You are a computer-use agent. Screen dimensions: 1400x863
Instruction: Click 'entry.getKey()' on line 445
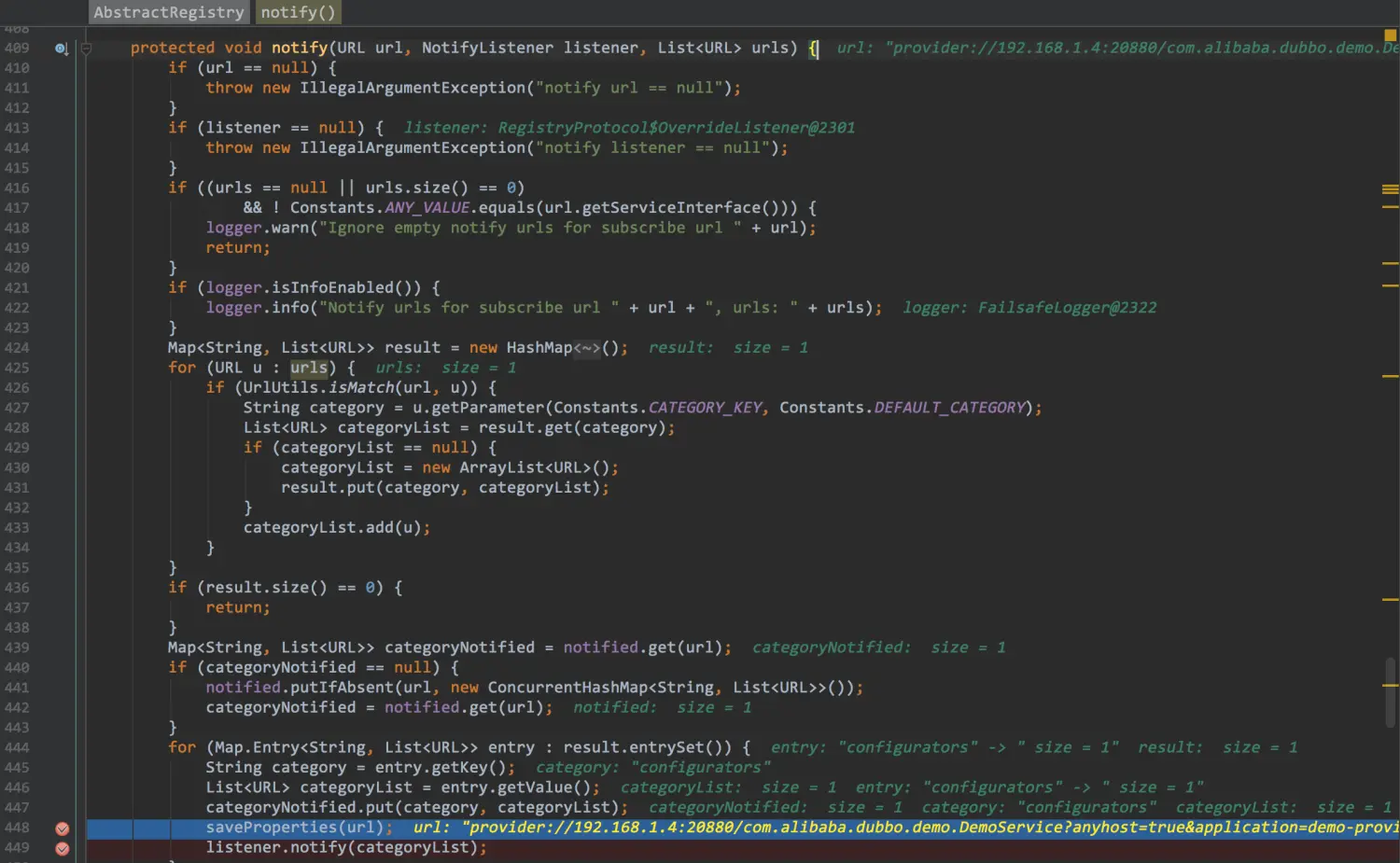441,768
